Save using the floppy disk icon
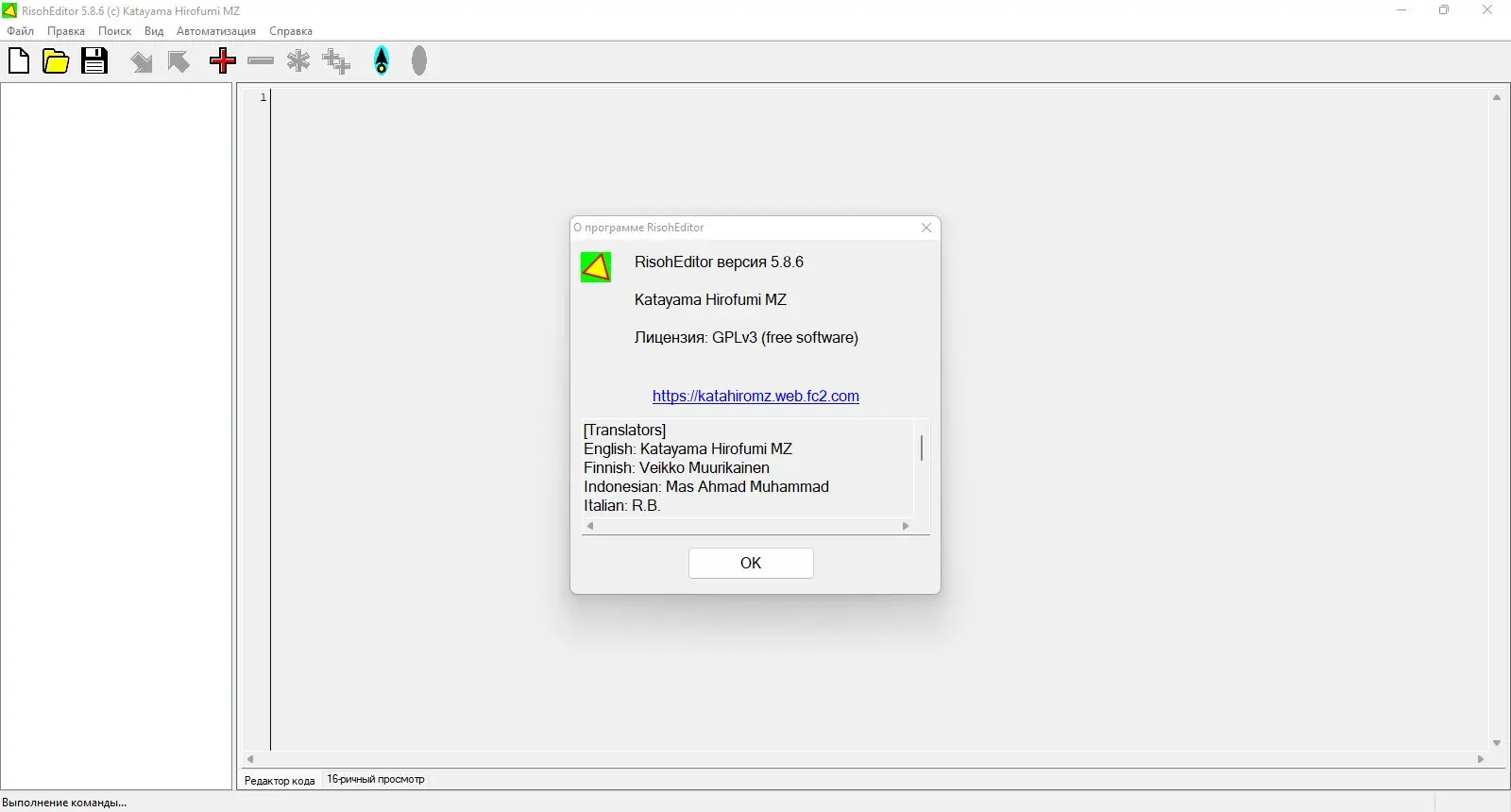 (x=94, y=61)
